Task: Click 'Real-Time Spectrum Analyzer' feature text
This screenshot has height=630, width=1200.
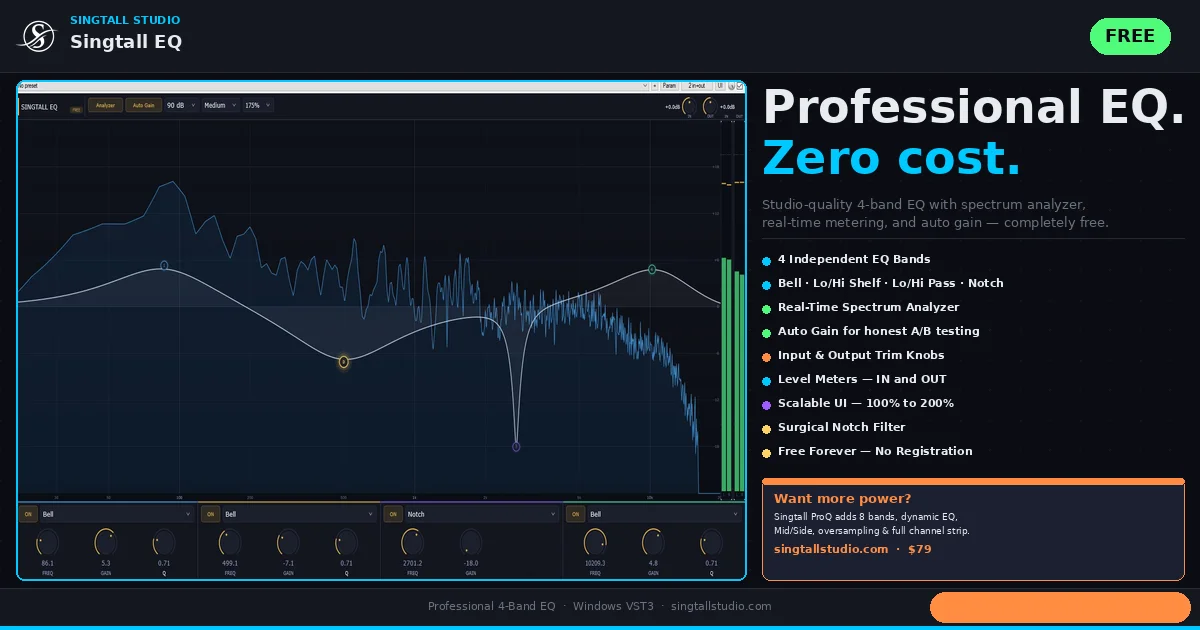Action: click(868, 307)
